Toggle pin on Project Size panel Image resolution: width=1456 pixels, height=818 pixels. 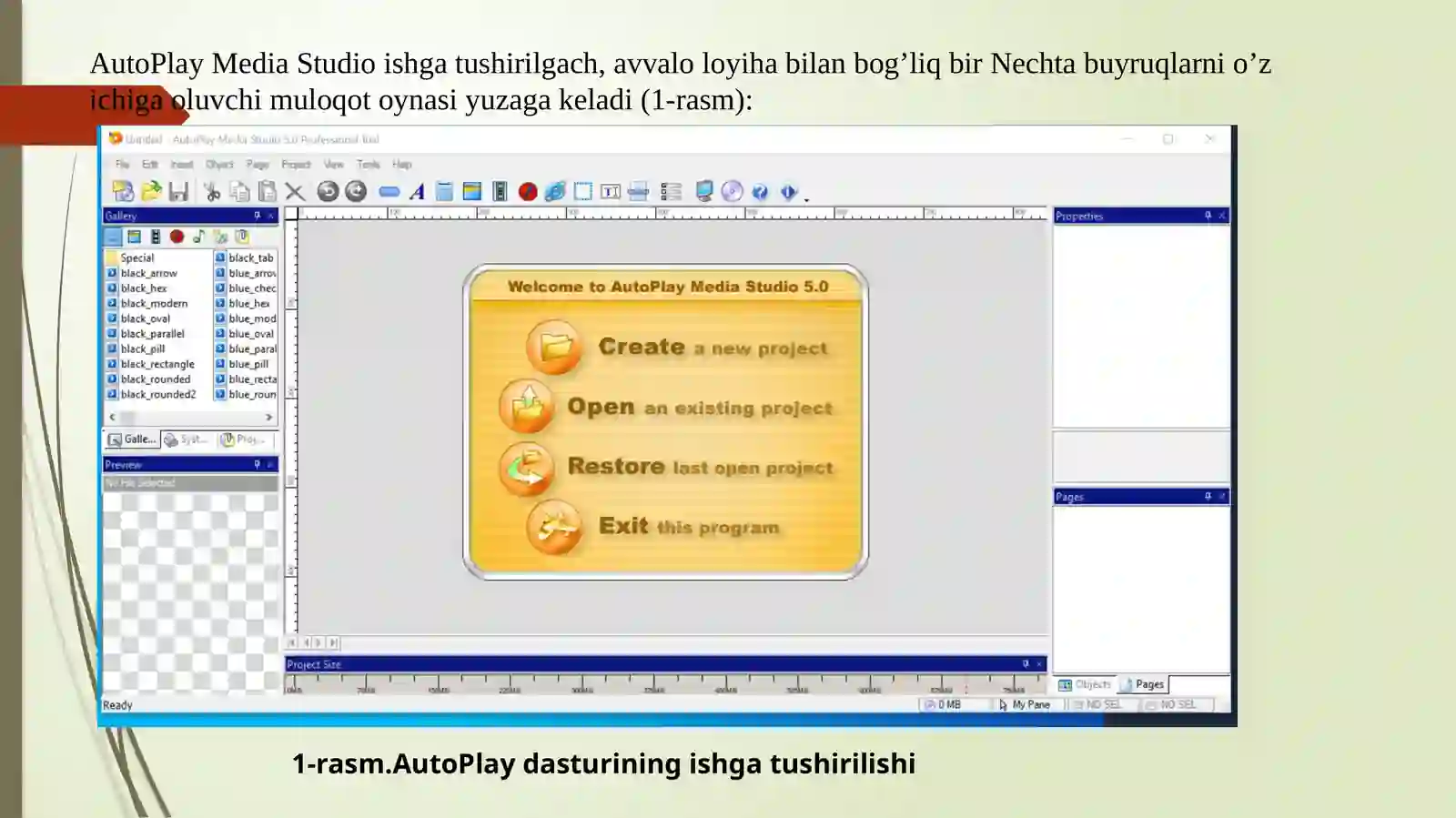[x=1026, y=663]
